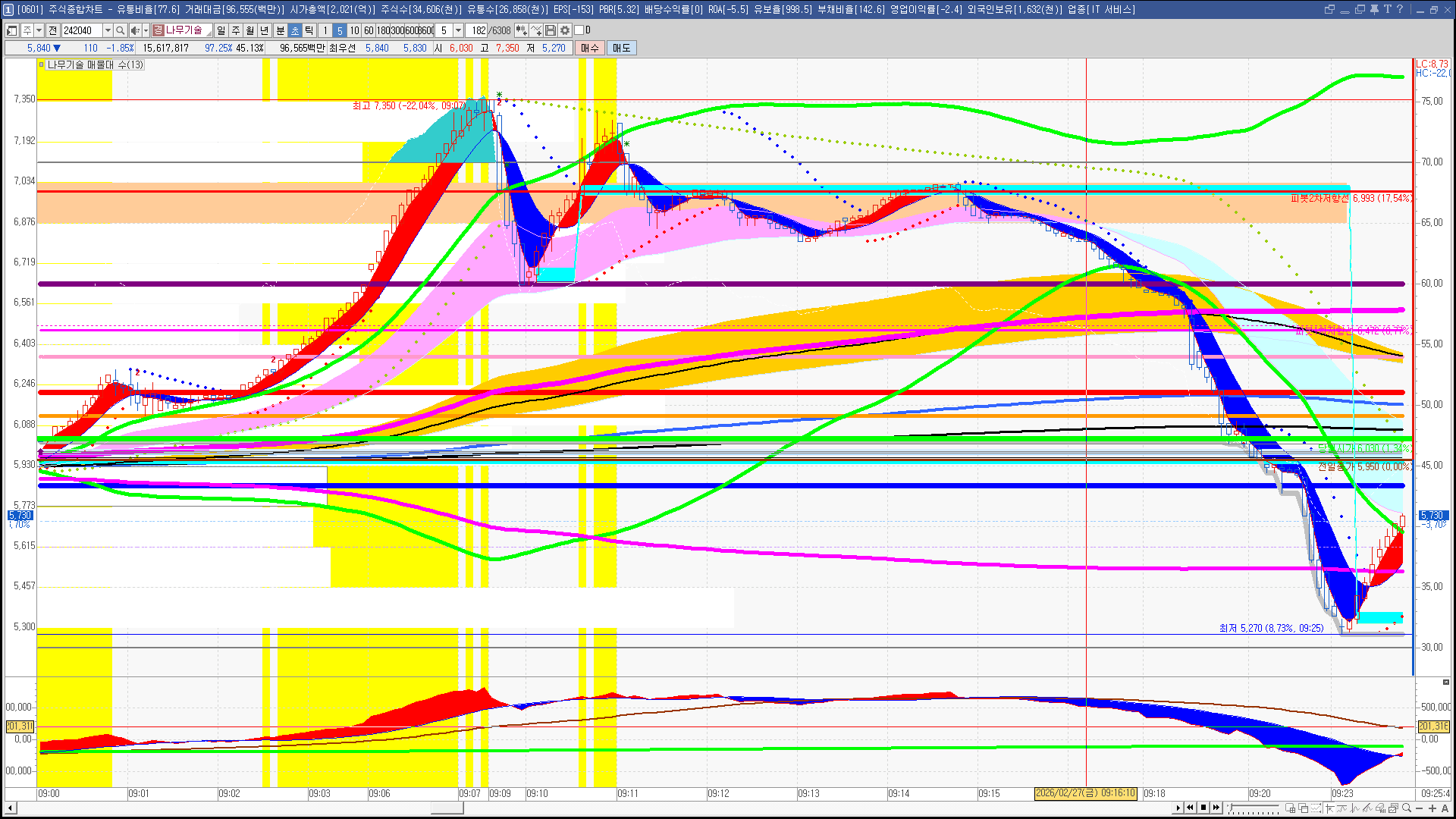Select the 10 interval tab
The width and height of the screenshot is (1456, 819).
coord(354,30)
